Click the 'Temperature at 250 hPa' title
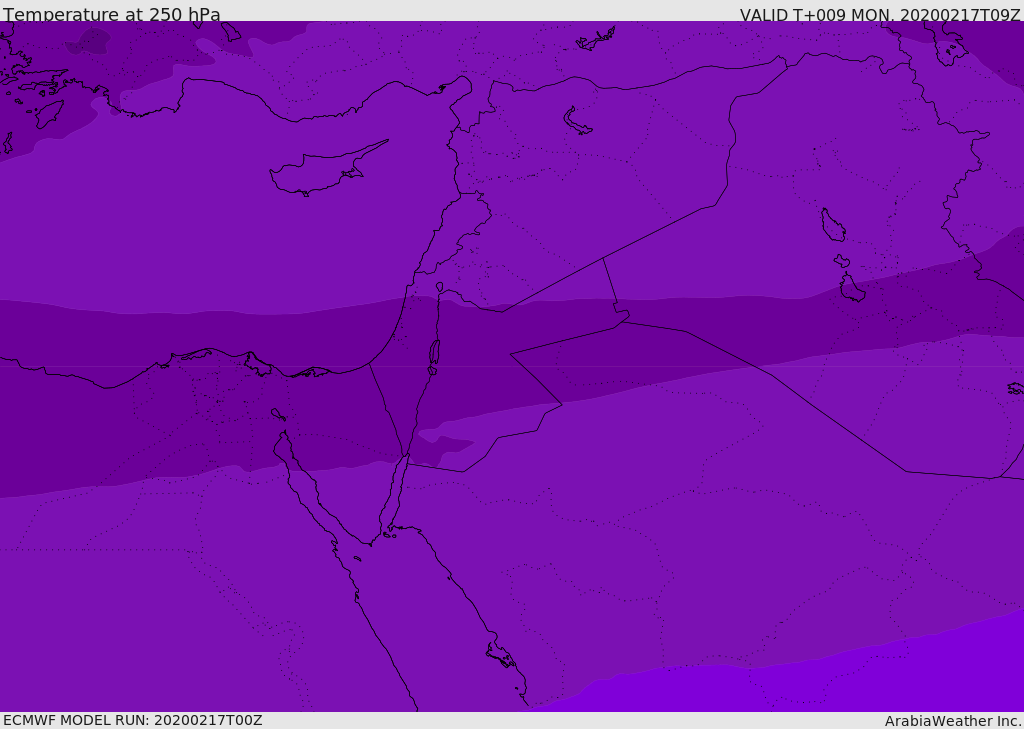1024x729 pixels. click(112, 14)
